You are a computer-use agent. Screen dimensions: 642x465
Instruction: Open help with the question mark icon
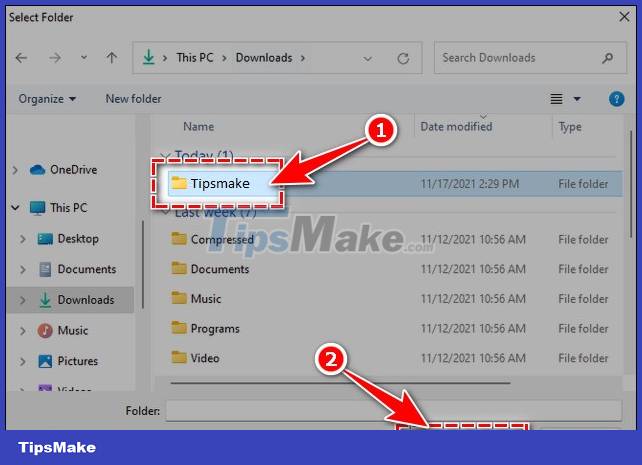tap(617, 99)
